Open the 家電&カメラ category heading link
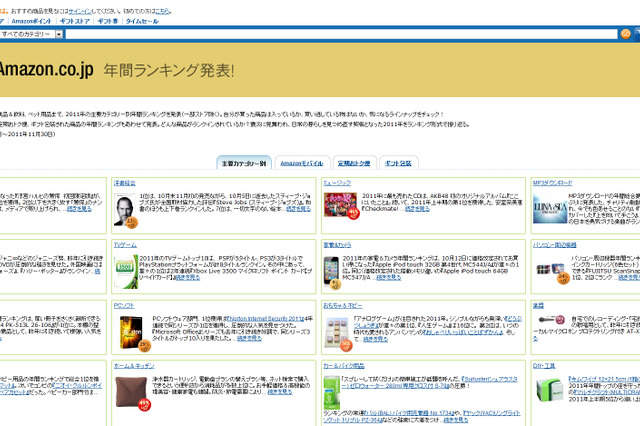640x426 pixels. [x=337, y=245]
